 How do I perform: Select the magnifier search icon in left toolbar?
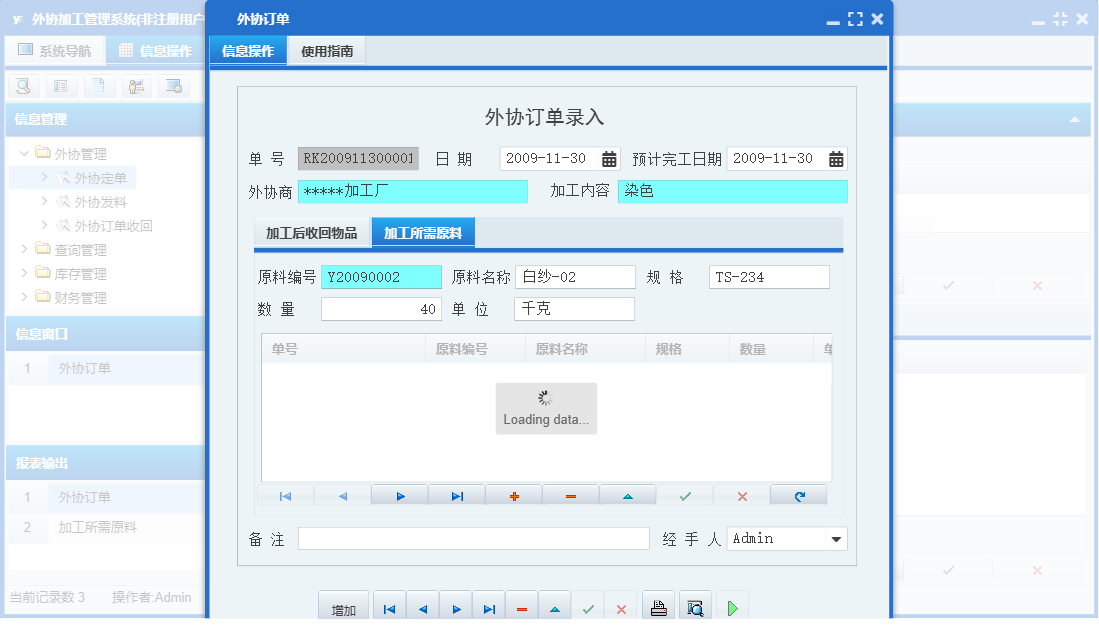coord(22,86)
